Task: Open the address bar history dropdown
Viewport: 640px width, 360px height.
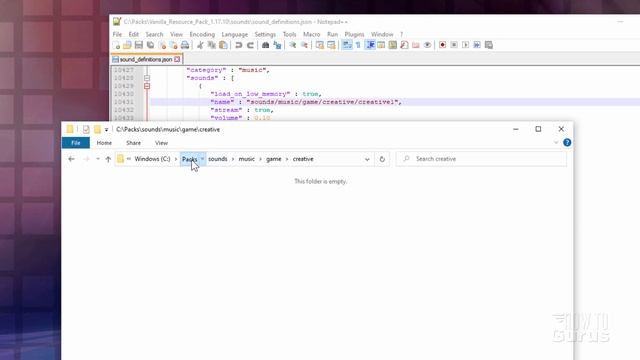Action: click(367, 159)
